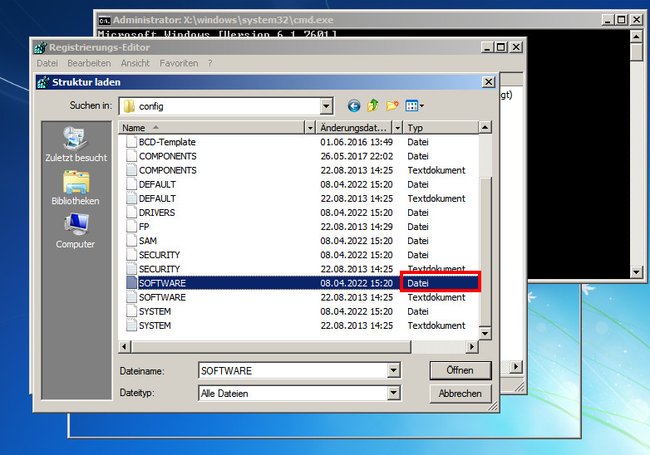This screenshot has width=650, height=455.
Task: Close the Struktur laden dialog
Action: click(489, 82)
